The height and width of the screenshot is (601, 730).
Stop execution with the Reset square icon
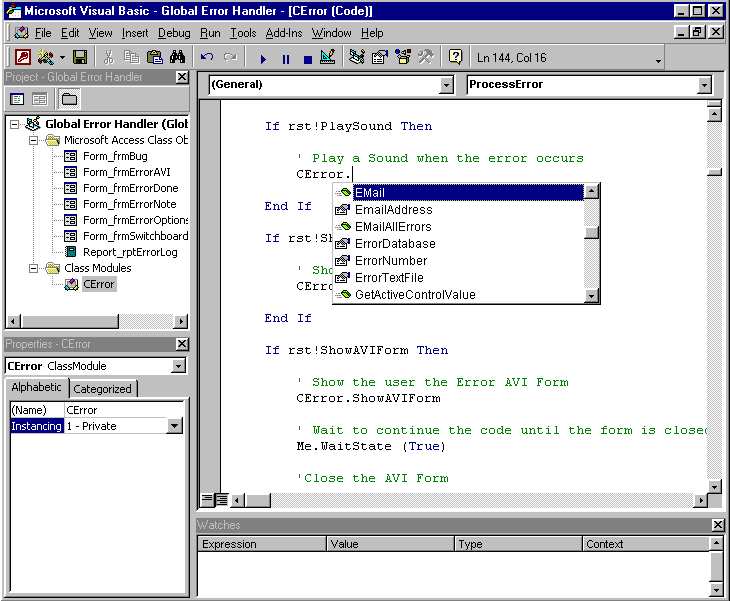pos(307,59)
